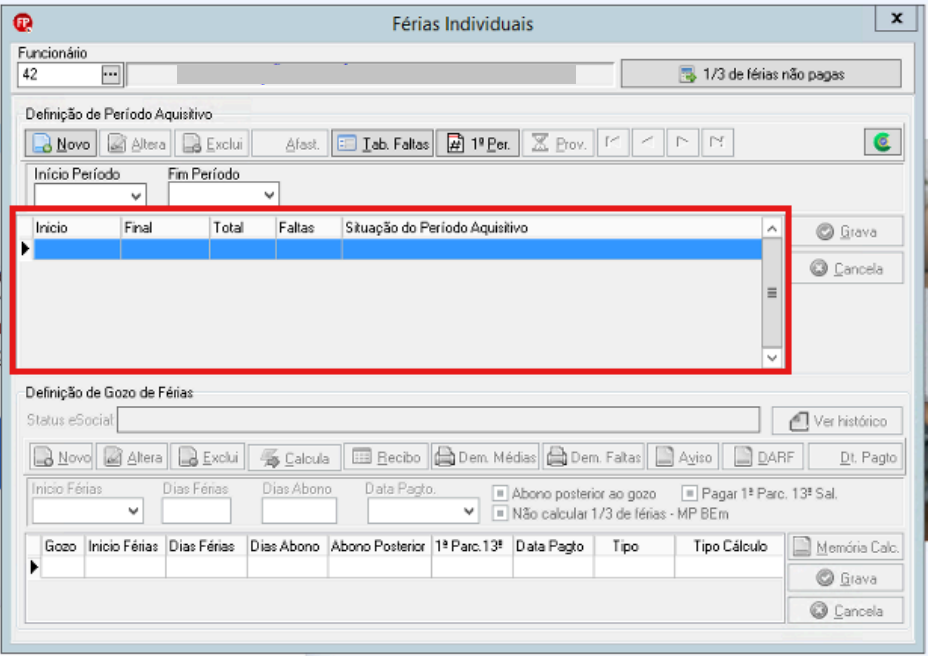Click Cancela in Gozo de Férias section
The width and height of the screenshot is (928, 656).
(x=846, y=610)
